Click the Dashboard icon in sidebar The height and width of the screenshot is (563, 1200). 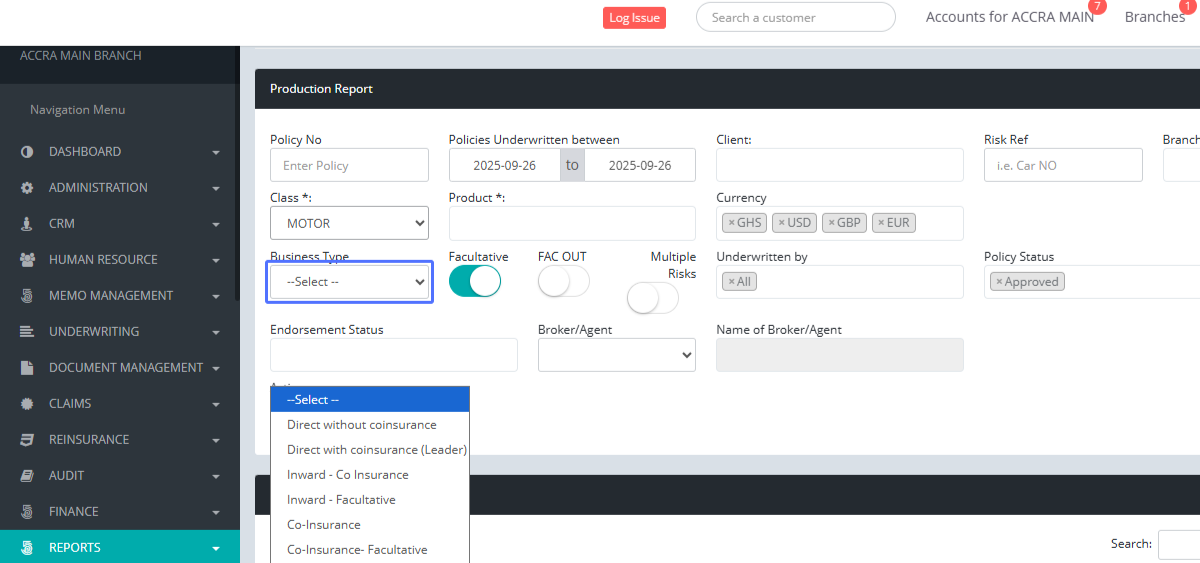tap(27, 152)
